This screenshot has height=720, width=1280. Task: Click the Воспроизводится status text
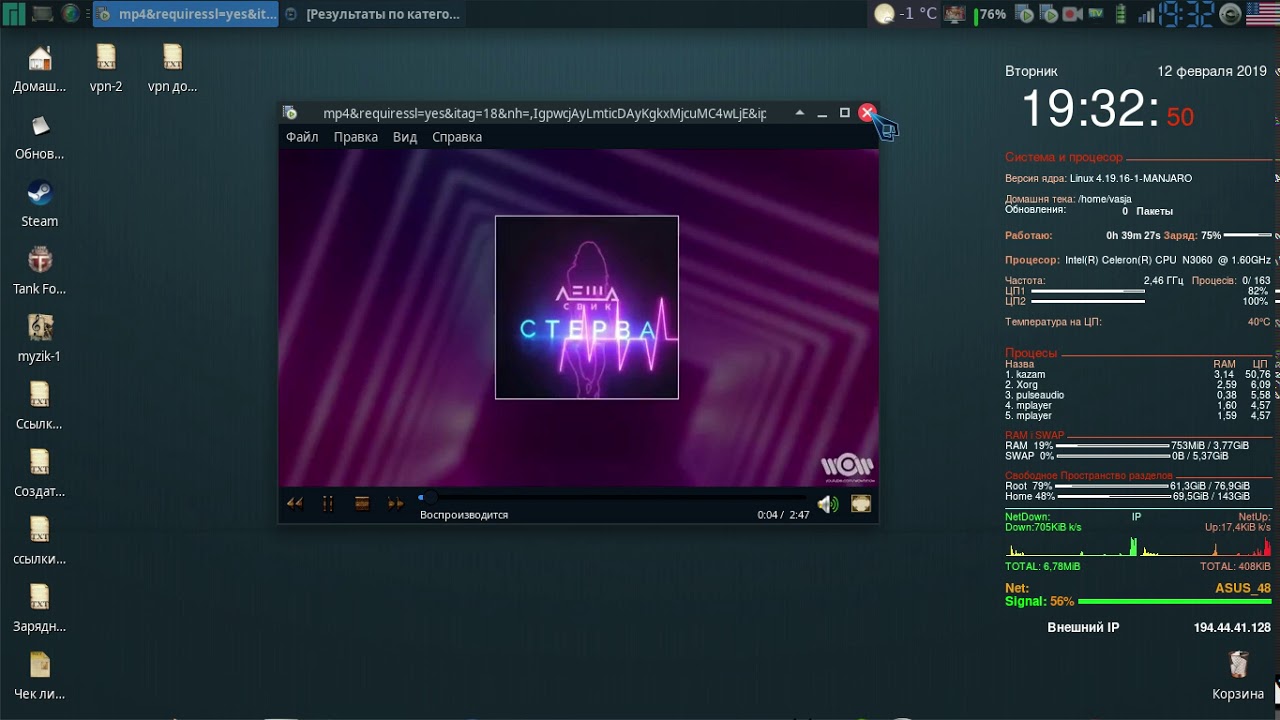(464, 515)
